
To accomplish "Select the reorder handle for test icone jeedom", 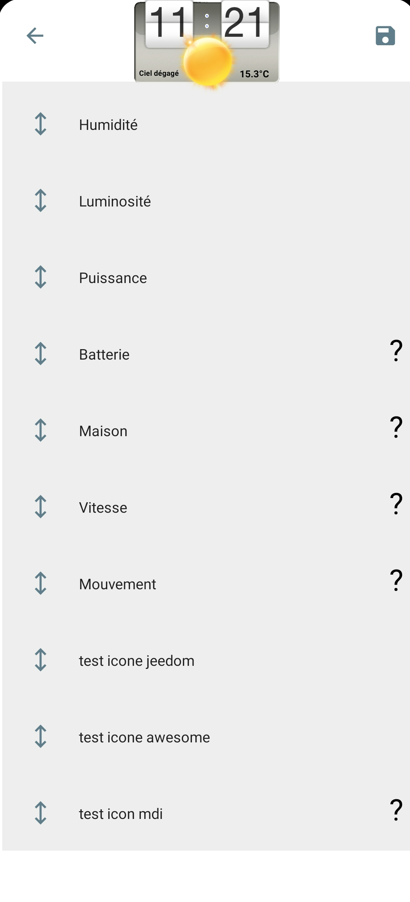I will pos(40,660).
